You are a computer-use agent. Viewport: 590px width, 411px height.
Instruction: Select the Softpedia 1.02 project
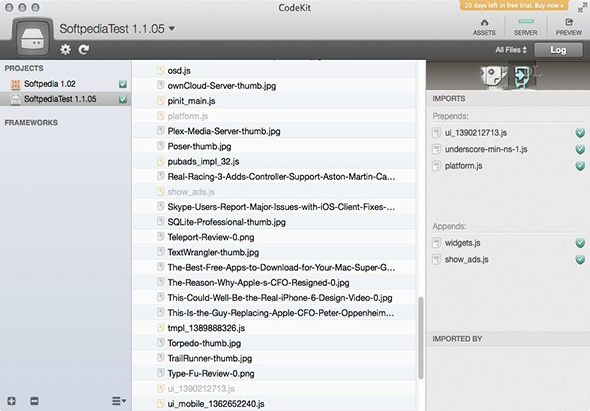[x=65, y=84]
